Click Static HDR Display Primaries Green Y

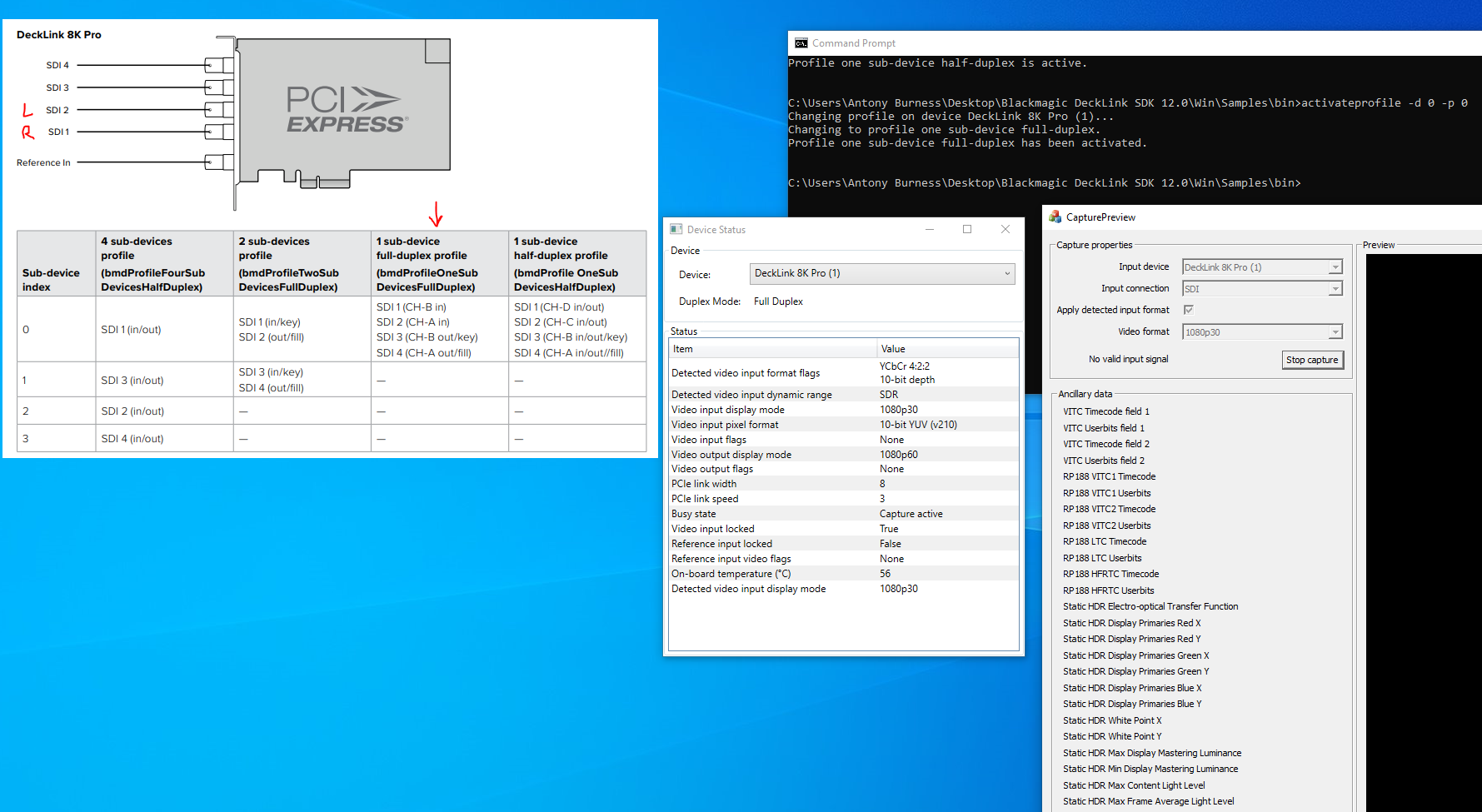click(x=1136, y=671)
